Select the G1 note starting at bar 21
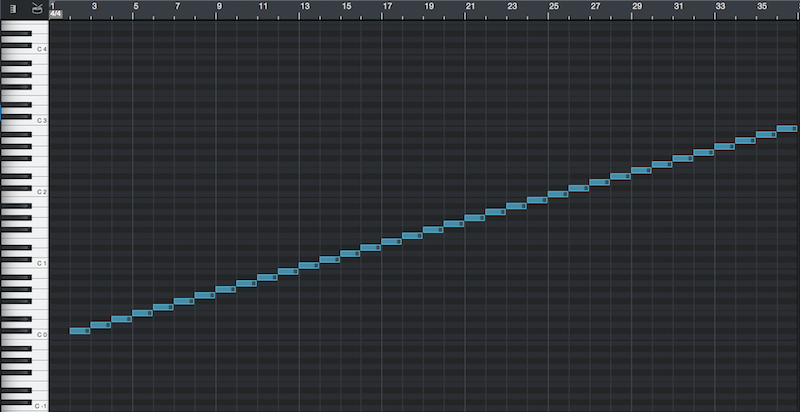Viewport: 800px width, 412px height. pyautogui.click(x=476, y=218)
